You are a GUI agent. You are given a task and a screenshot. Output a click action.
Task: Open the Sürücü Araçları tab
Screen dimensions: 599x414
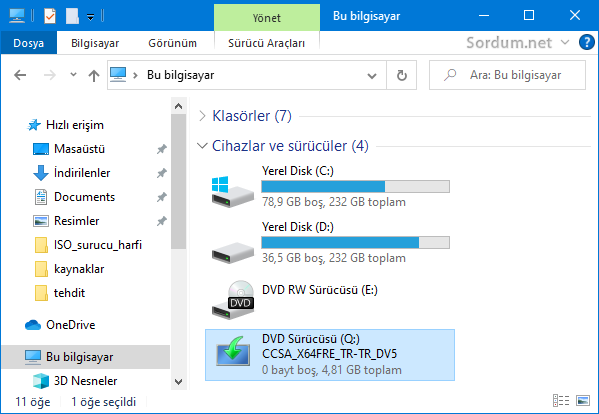[267, 43]
